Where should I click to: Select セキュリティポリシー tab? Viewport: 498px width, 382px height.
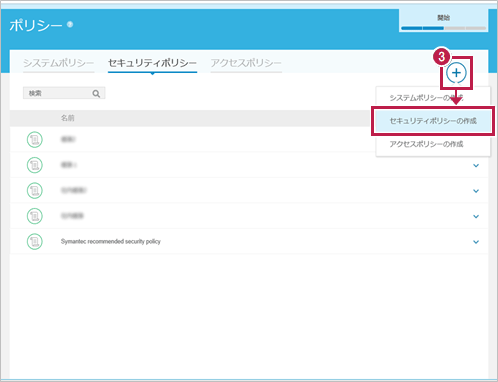(152, 63)
